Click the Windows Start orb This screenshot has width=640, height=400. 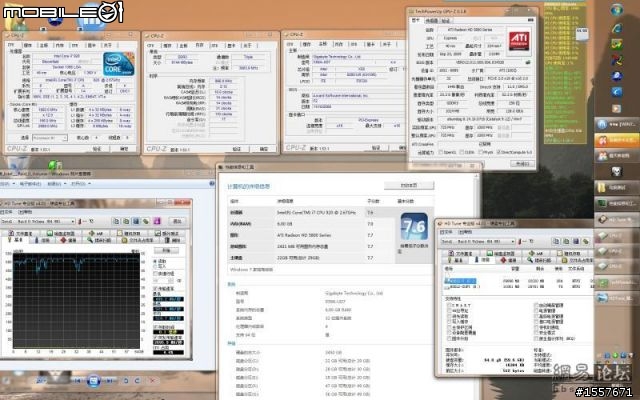[617, 9]
